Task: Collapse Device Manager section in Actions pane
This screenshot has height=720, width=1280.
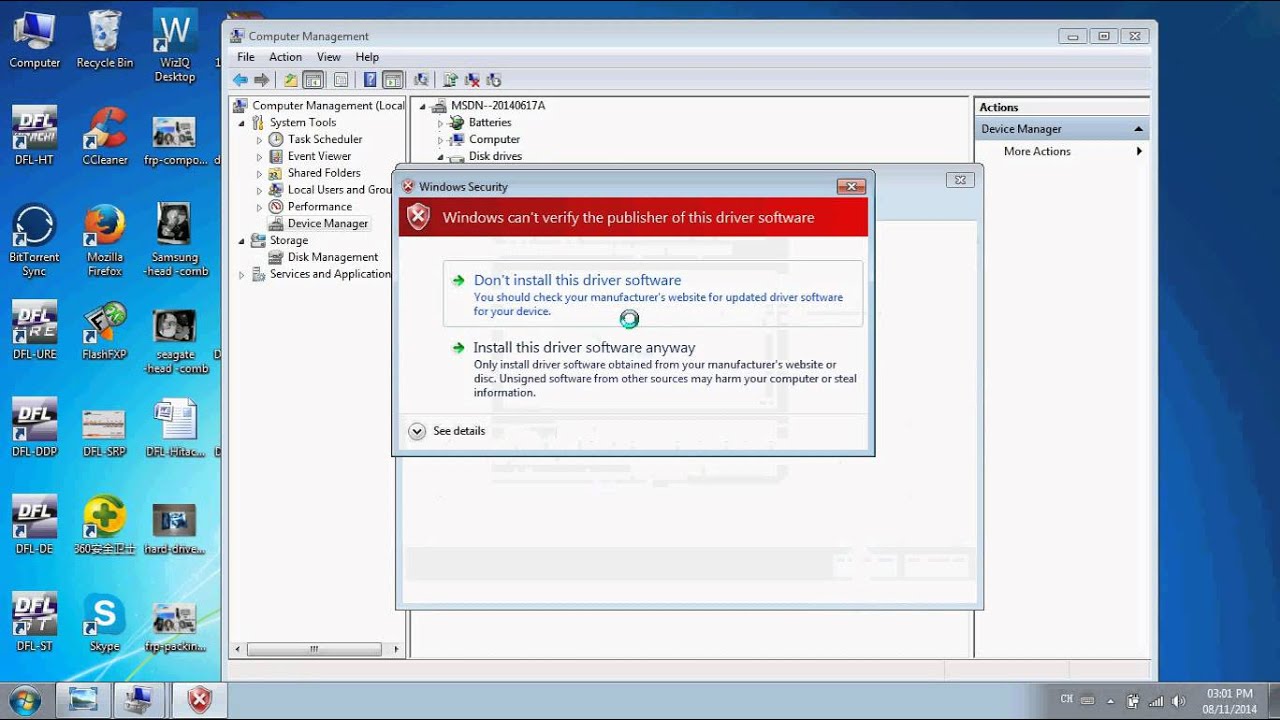Action: tap(1138, 129)
